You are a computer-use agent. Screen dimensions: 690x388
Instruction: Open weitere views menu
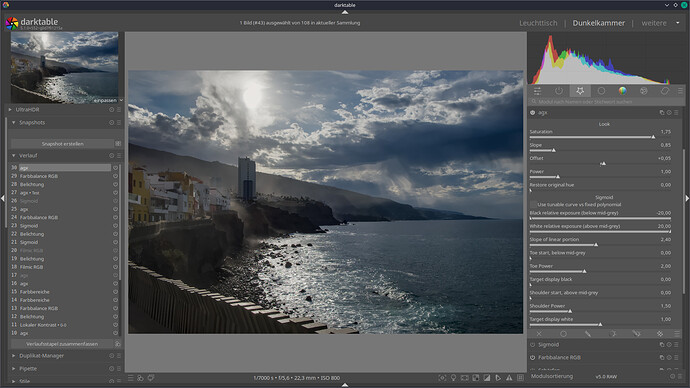coord(654,23)
